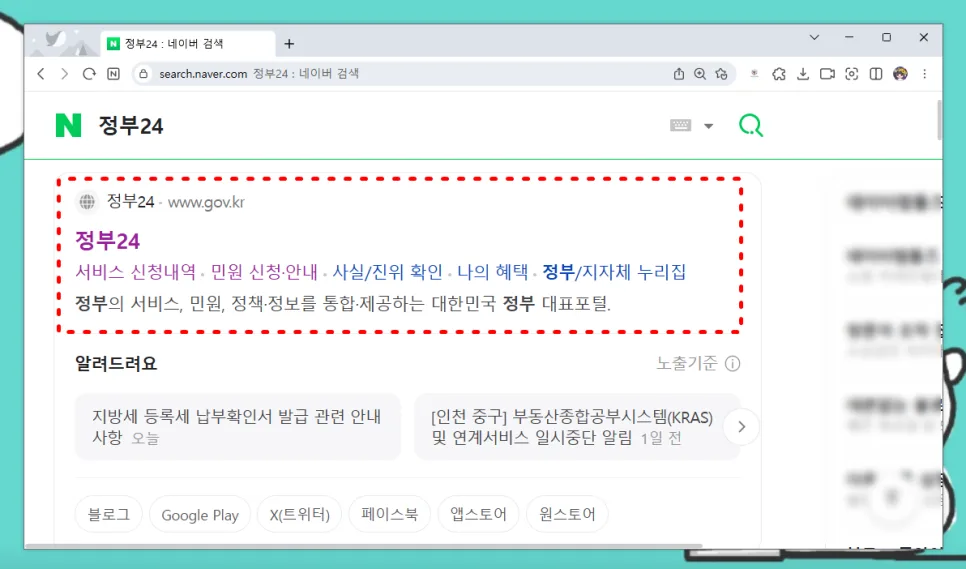This screenshot has height=569, width=966.
Task: Open the www.gov.kr site address link
Action: point(206,202)
